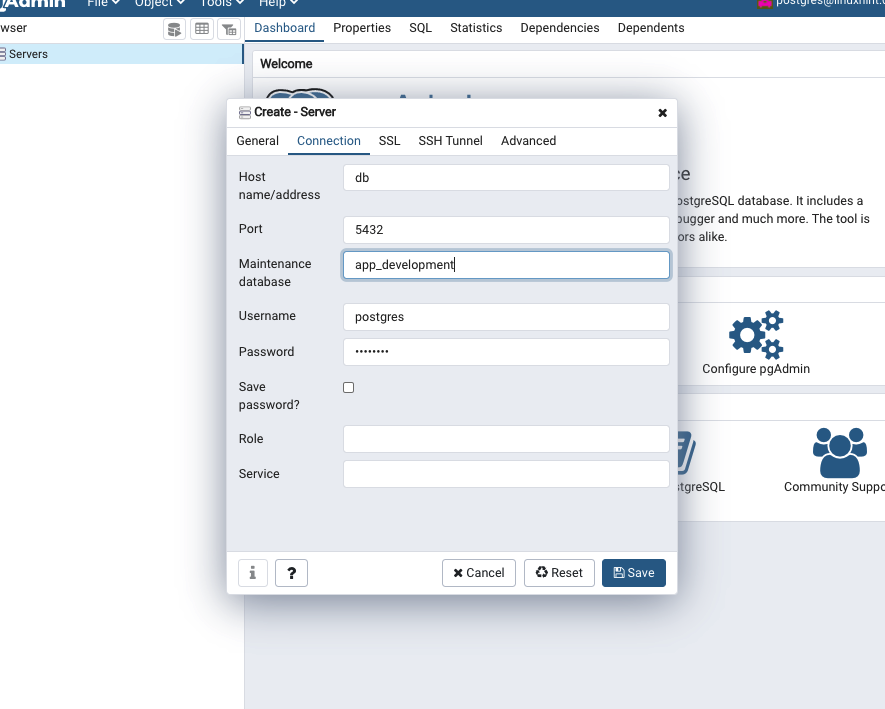
Task: Click into the Port field
Action: point(506,230)
